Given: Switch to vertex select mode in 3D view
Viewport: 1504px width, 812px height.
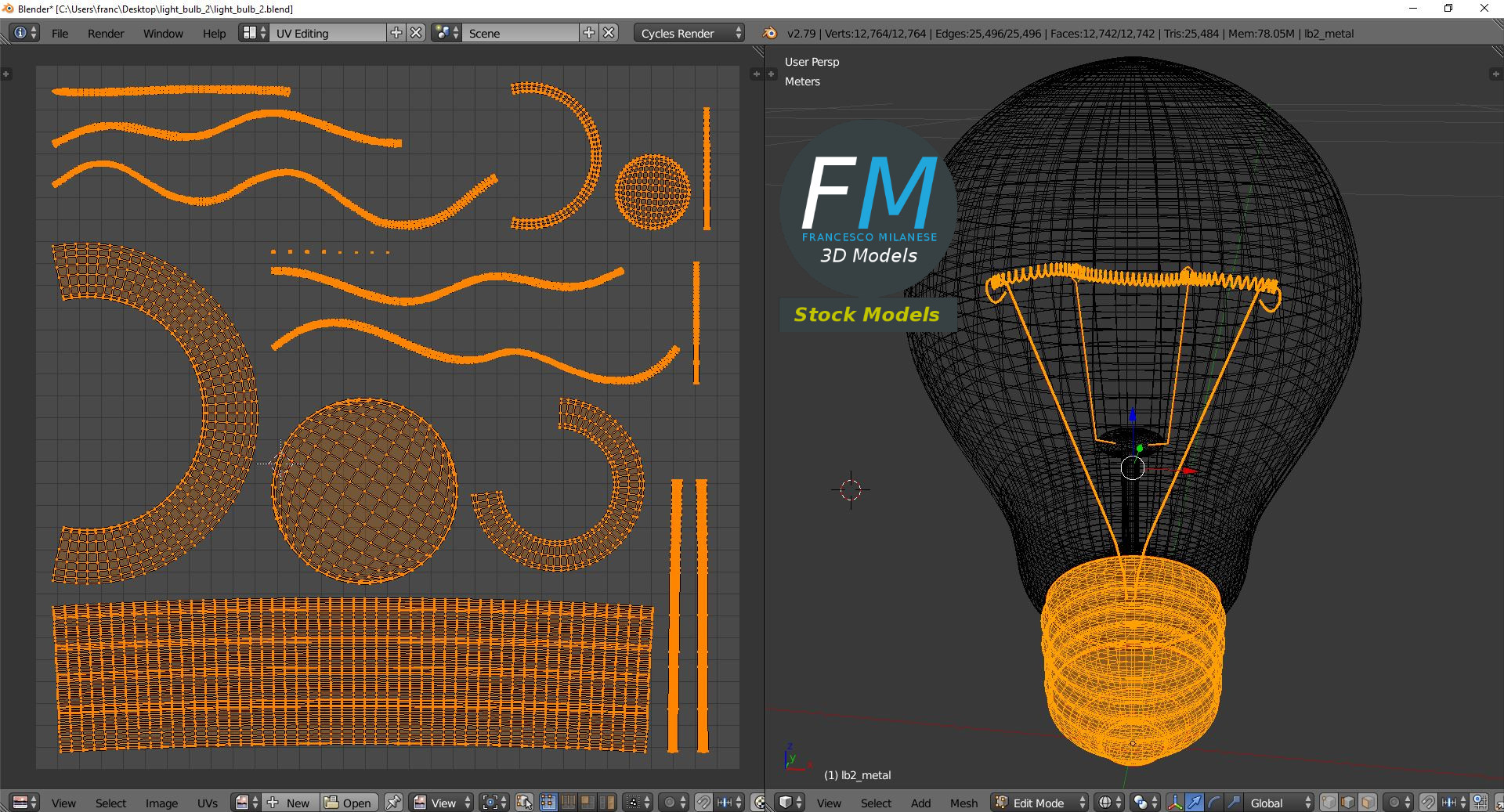Looking at the screenshot, I should pyautogui.click(x=1329, y=803).
